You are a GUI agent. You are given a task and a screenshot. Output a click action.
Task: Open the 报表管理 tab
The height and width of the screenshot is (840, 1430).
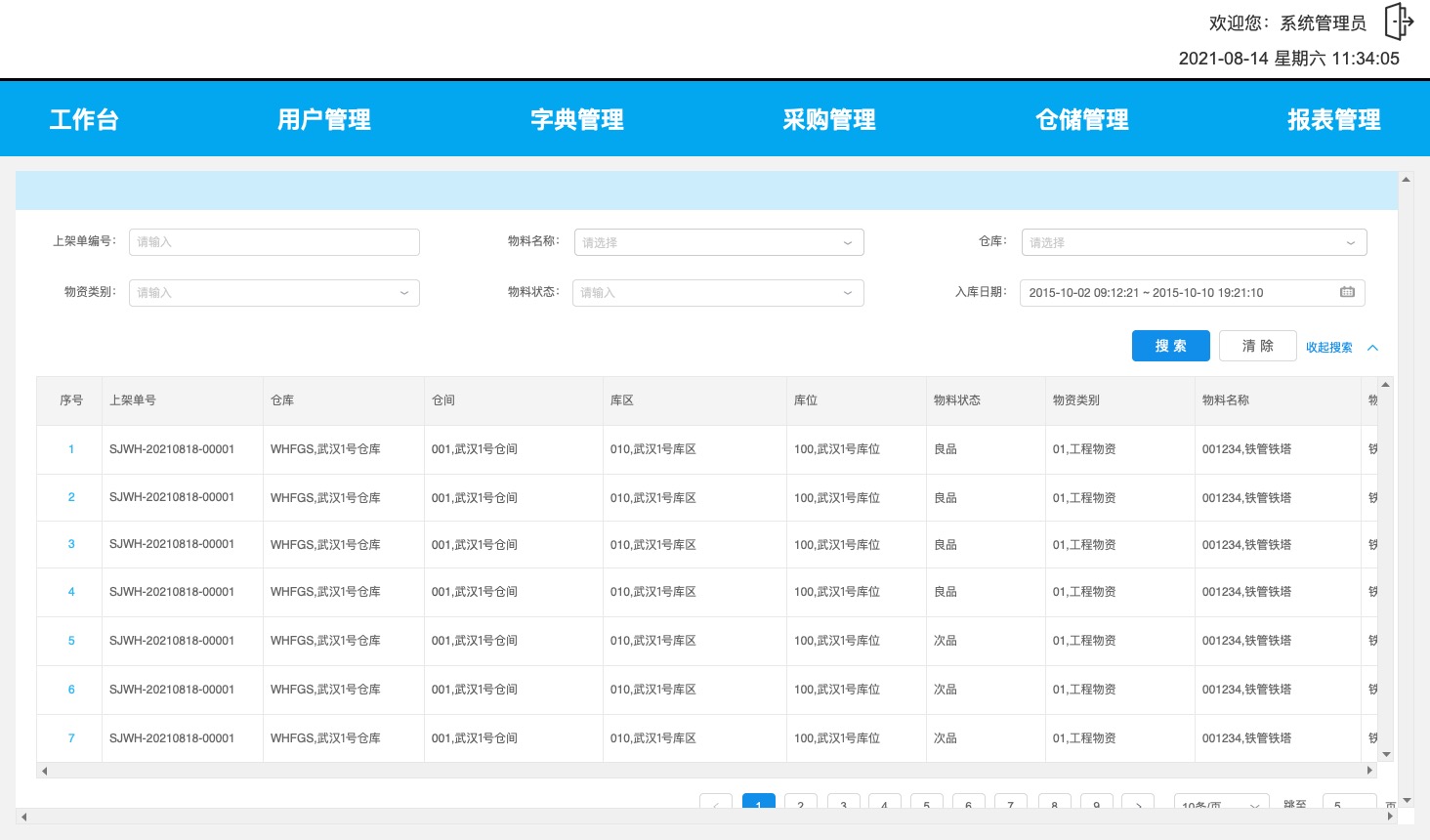pos(1334,118)
